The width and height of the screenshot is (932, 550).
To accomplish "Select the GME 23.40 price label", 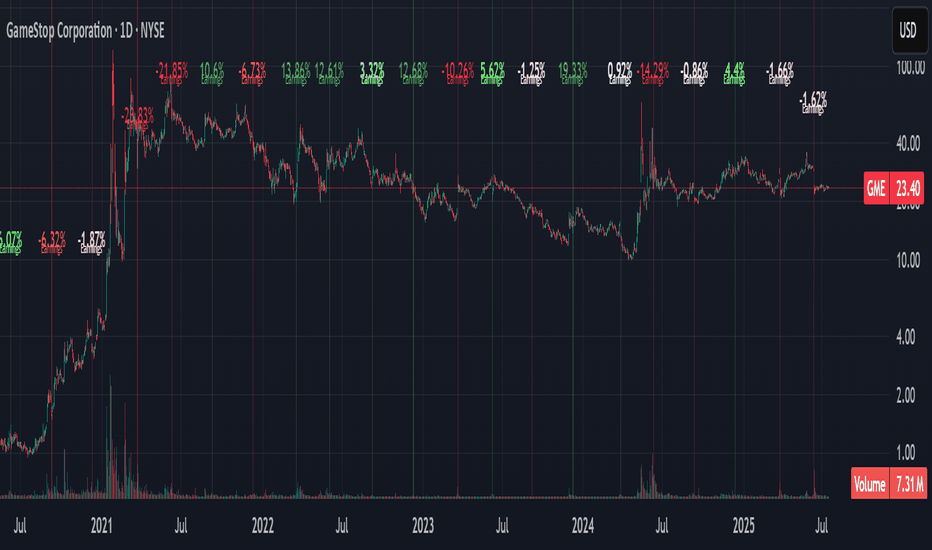I will click(894, 188).
